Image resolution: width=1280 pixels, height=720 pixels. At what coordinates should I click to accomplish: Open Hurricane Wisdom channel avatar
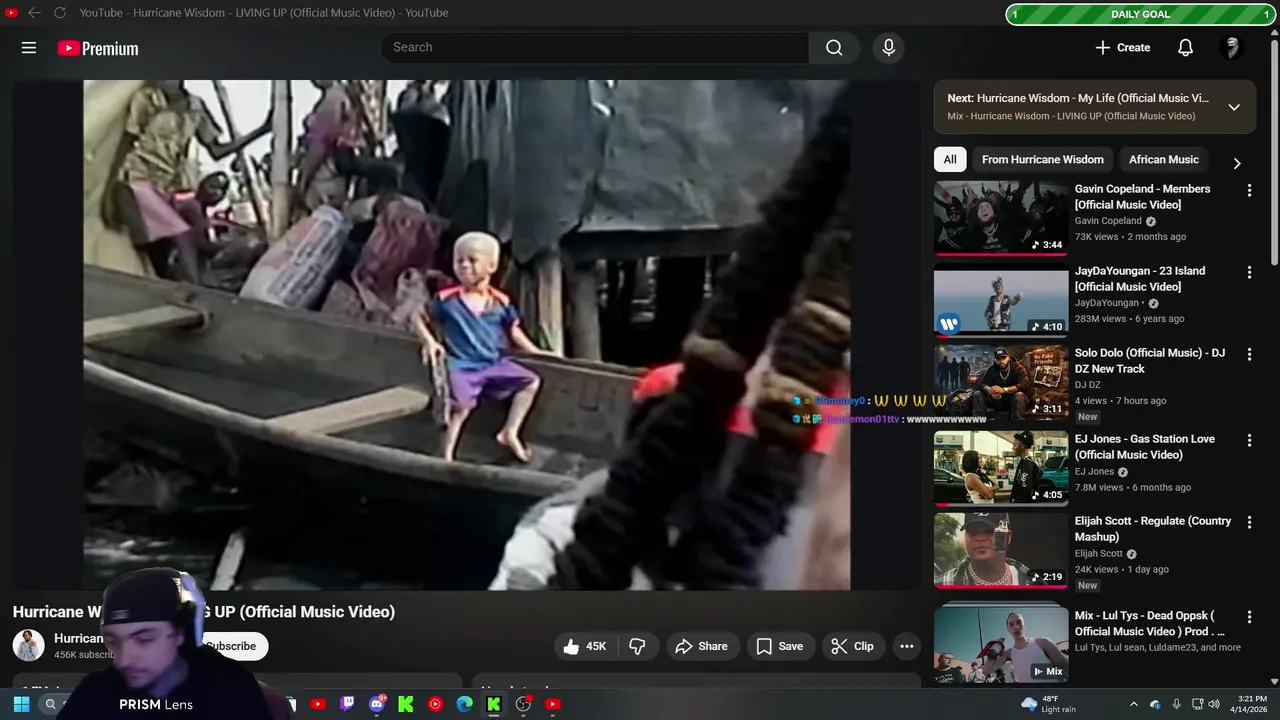[28, 645]
